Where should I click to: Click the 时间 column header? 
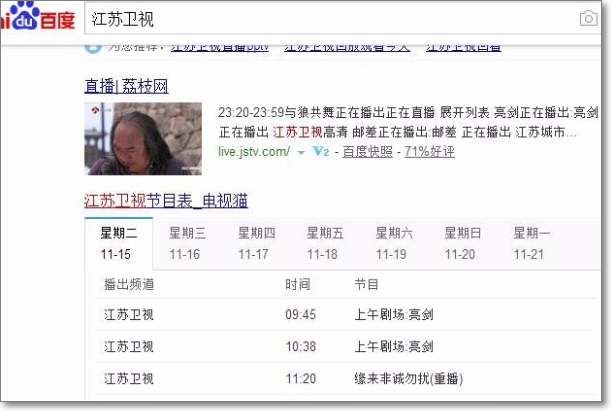coord(298,284)
